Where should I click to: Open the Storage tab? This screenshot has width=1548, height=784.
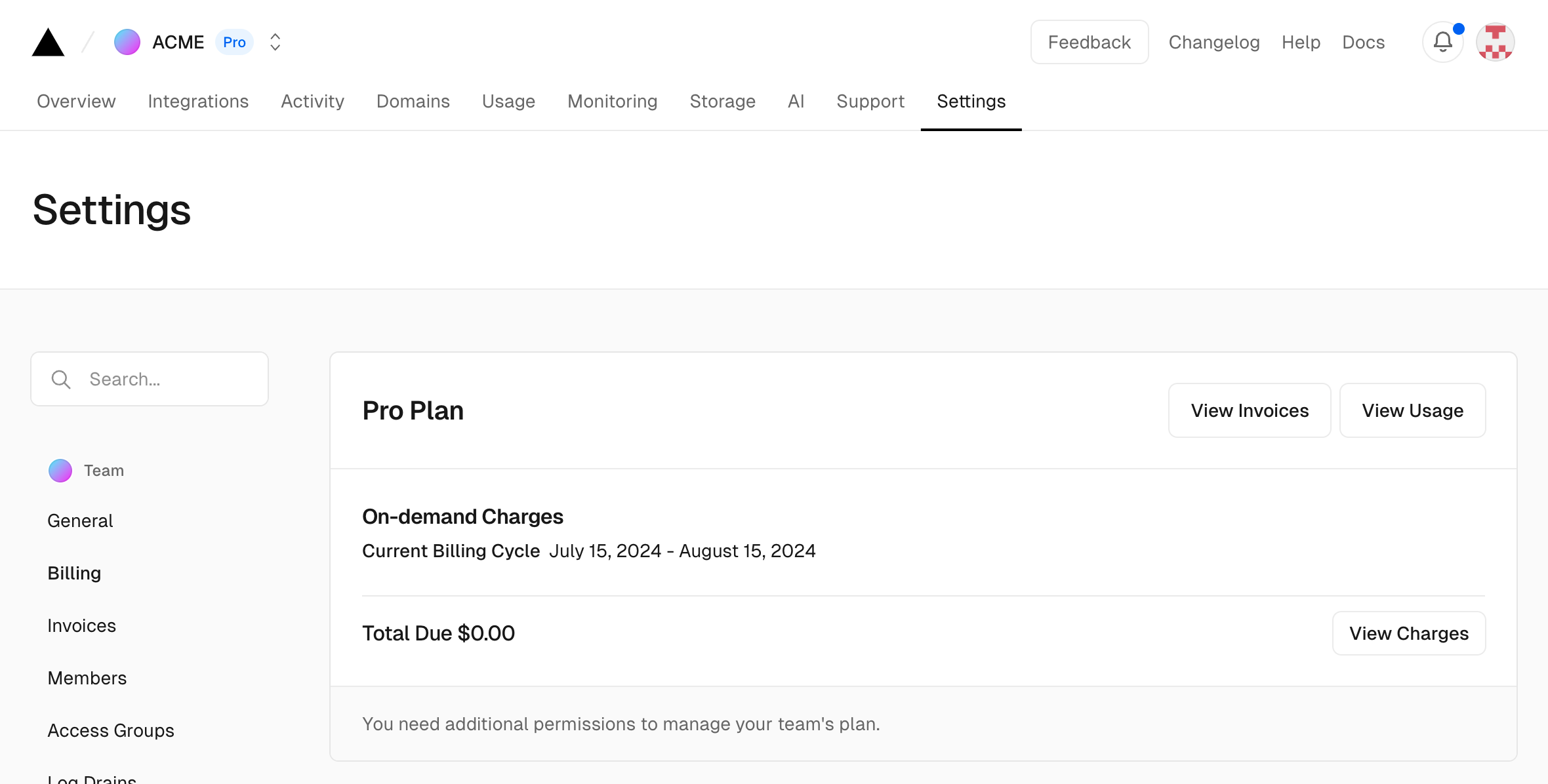pos(722,101)
